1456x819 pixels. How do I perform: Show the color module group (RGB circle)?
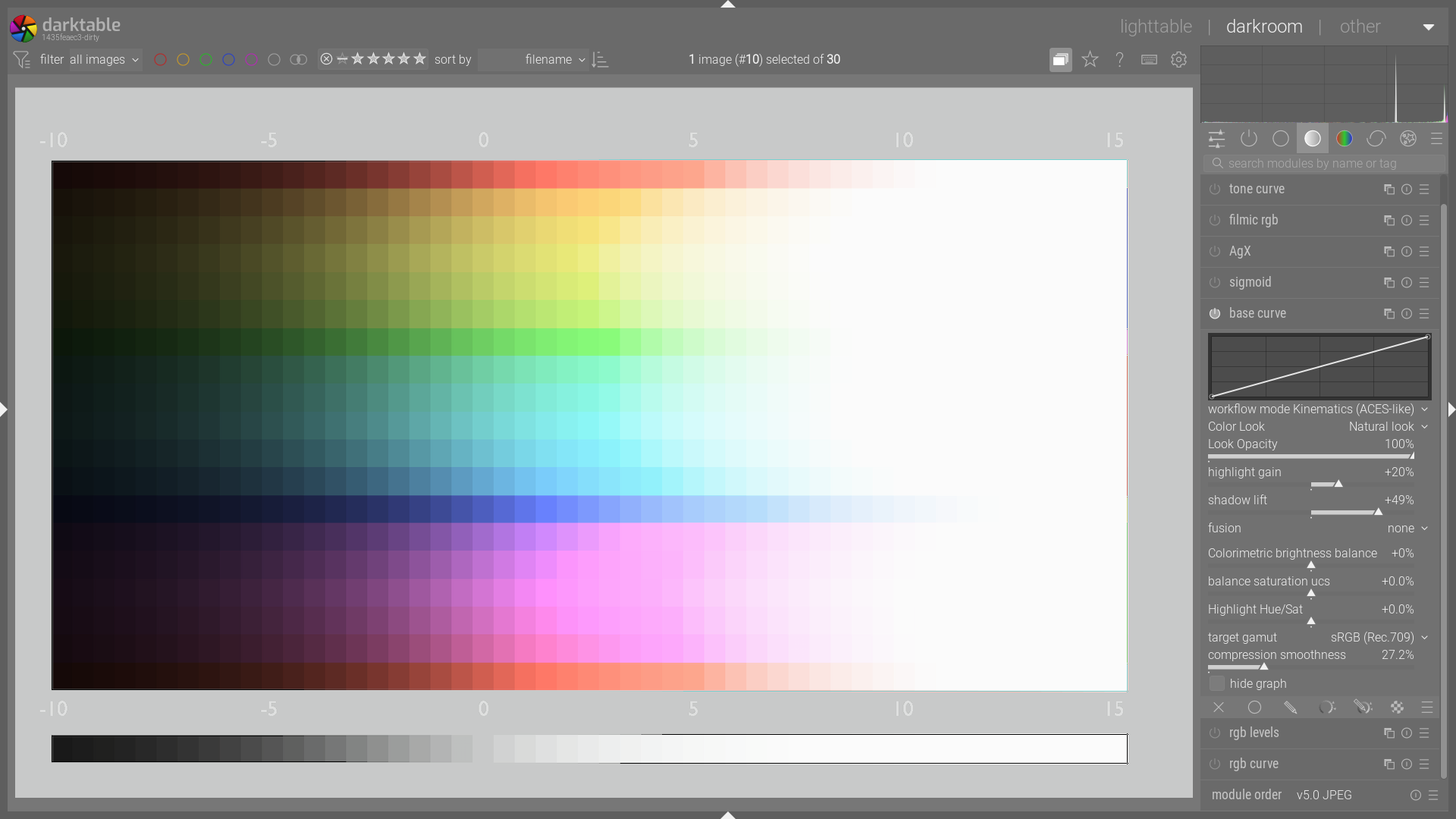coord(1344,139)
